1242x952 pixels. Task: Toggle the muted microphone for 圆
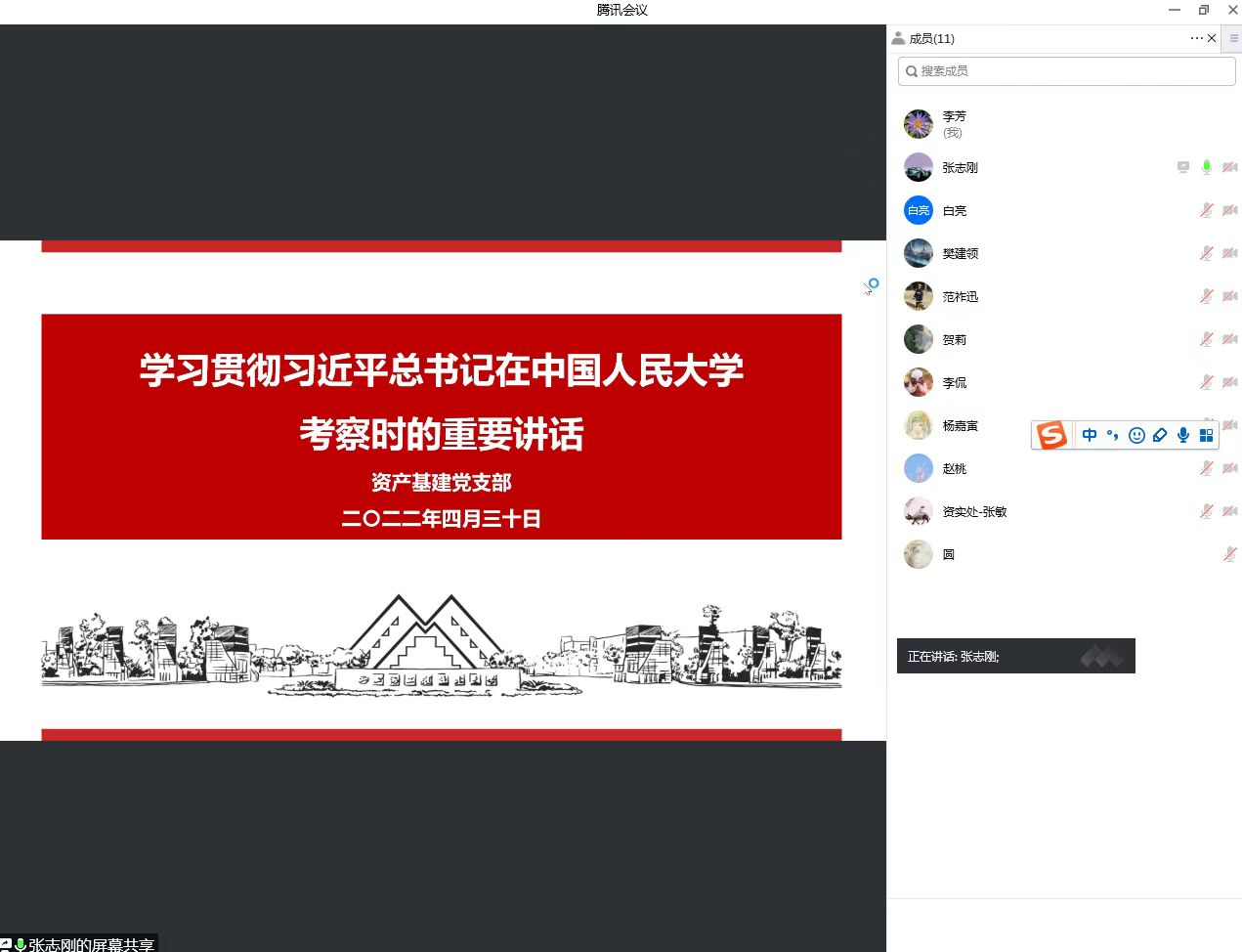pyautogui.click(x=1229, y=554)
